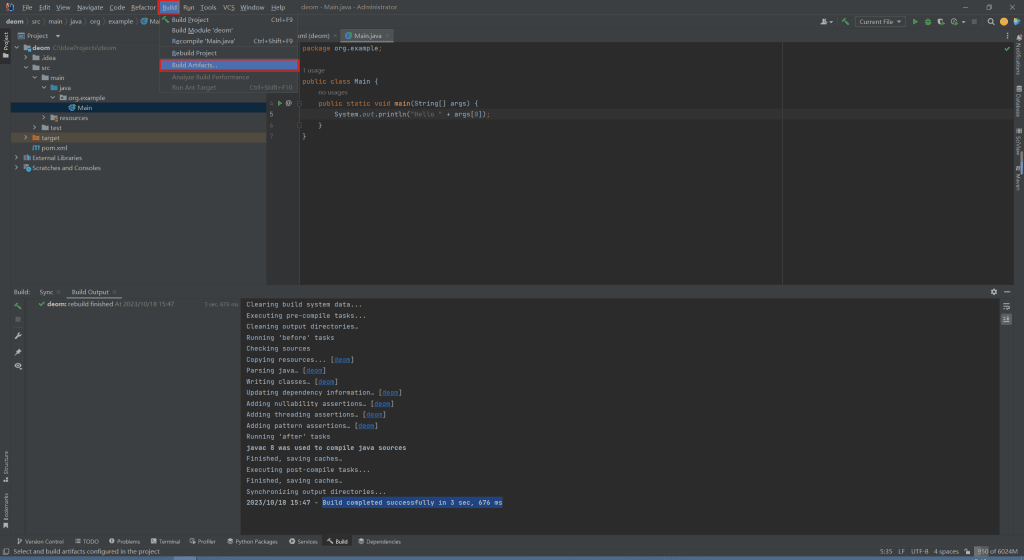This screenshot has height=560, width=1024.
Task: Close the Build Output tab
Action: [115, 292]
